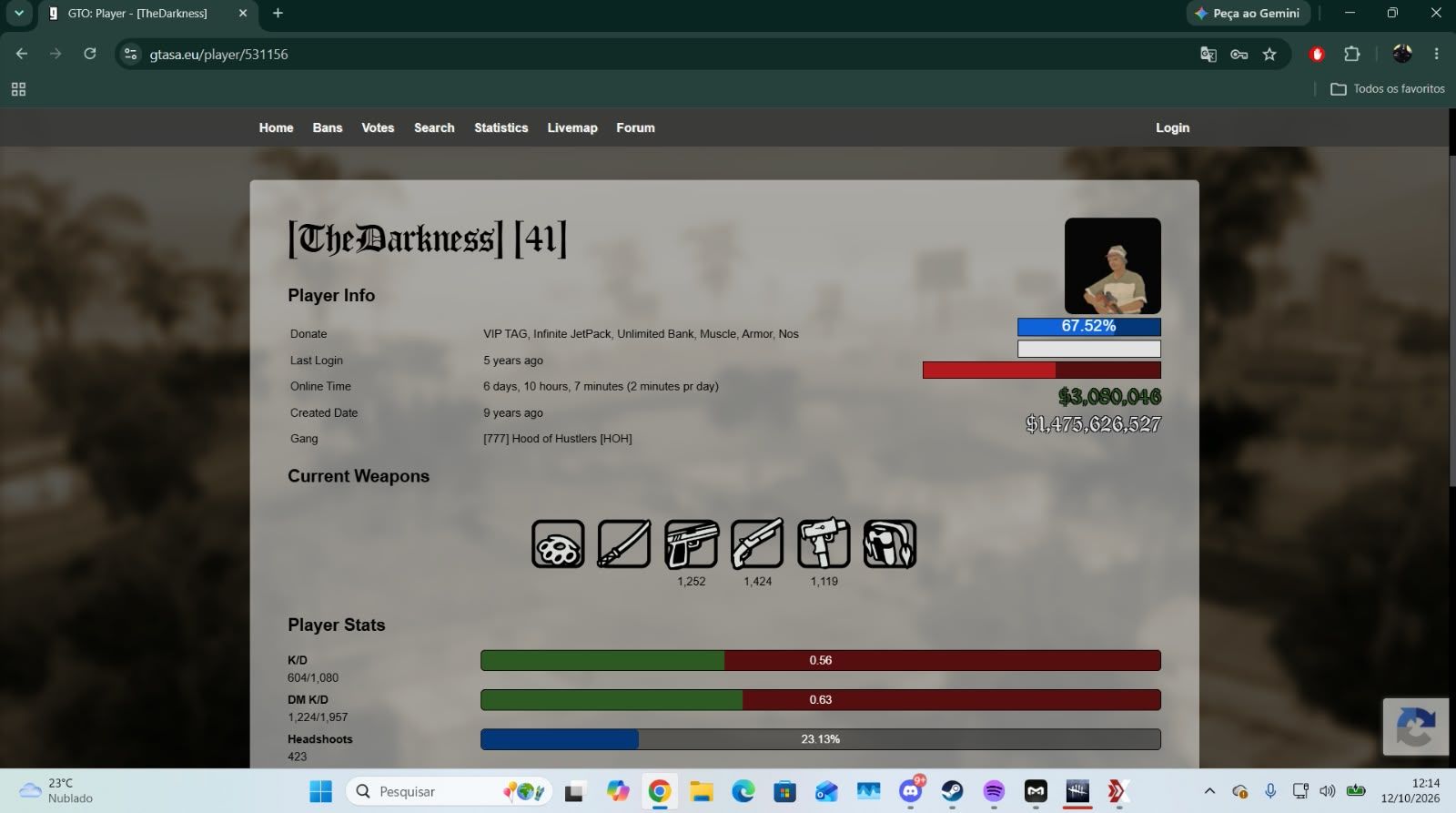Visit the Forum link

click(x=635, y=127)
